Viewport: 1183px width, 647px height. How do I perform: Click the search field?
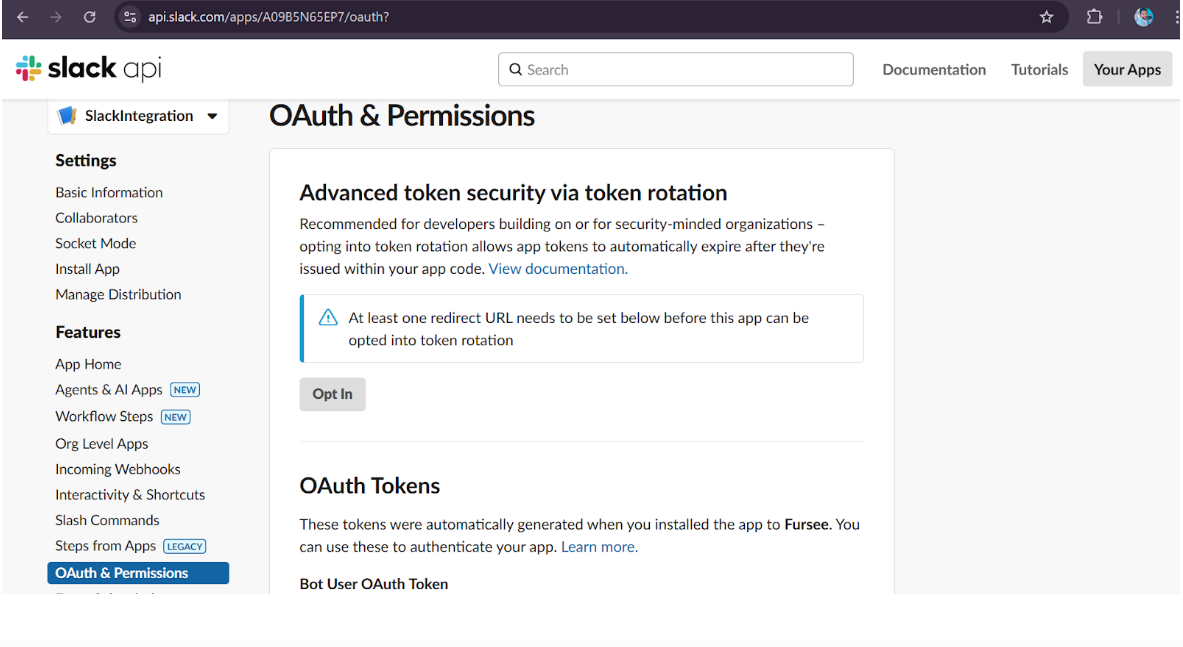(675, 69)
